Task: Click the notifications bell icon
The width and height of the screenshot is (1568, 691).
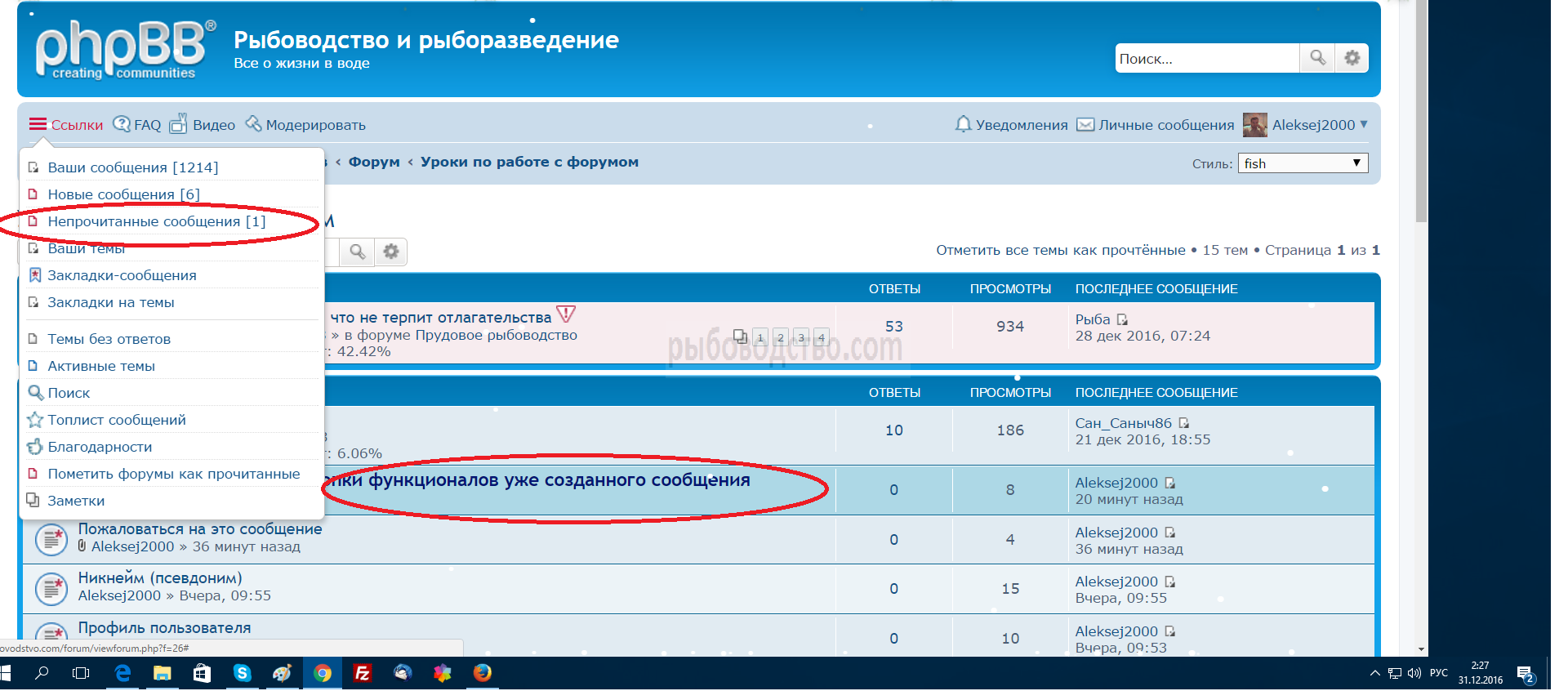Action: 963,124
